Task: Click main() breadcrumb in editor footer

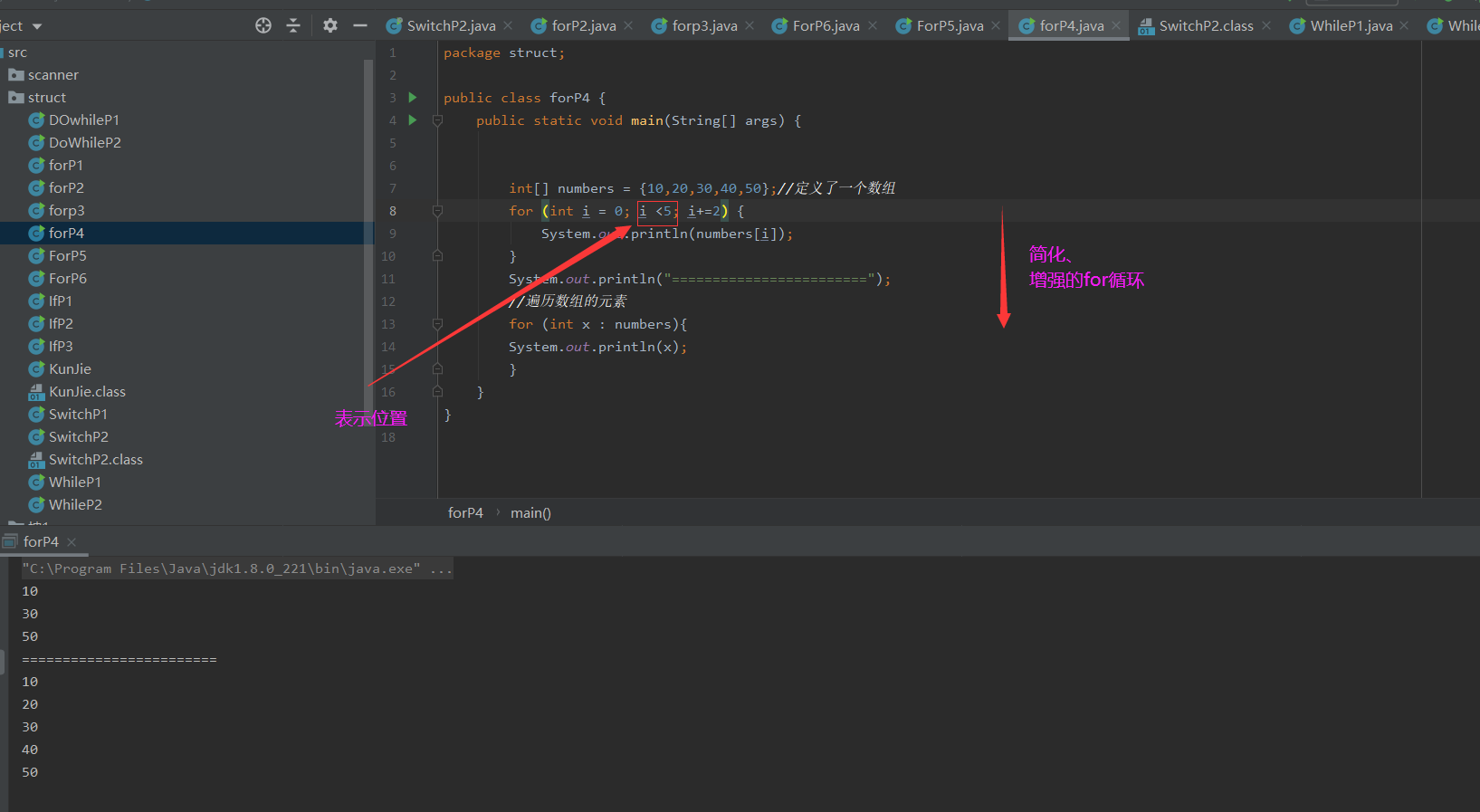Action: point(530,512)
